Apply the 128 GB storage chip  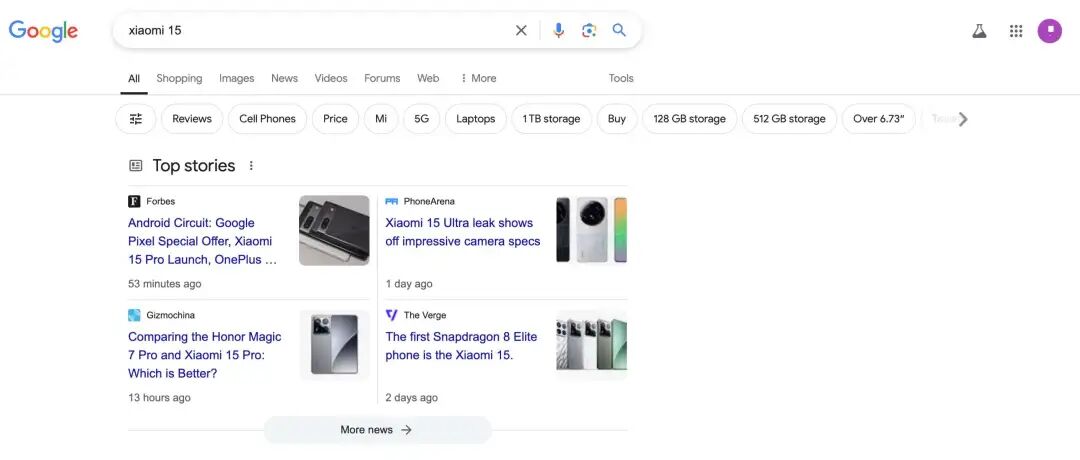click(689, 118)
